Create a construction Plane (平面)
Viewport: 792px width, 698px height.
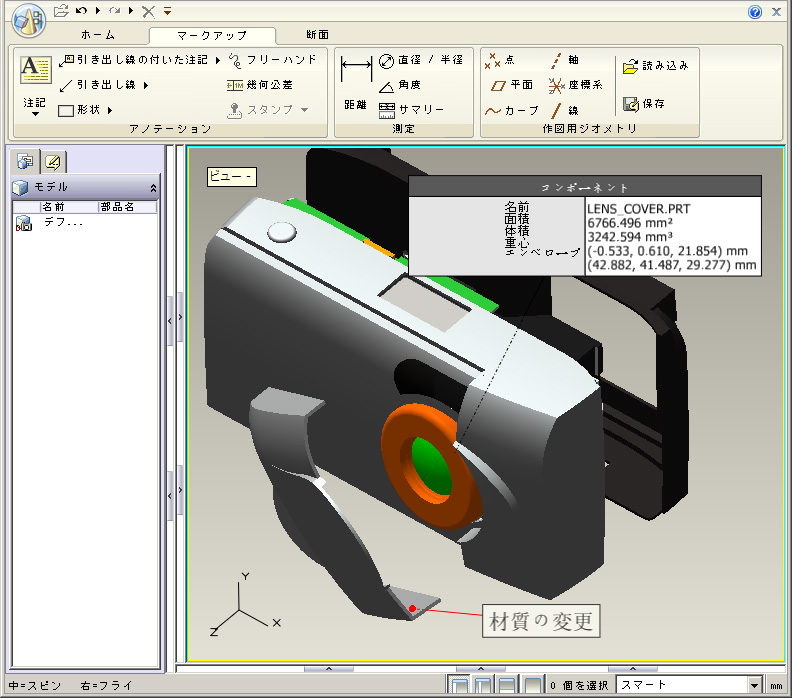coord(512,85)
